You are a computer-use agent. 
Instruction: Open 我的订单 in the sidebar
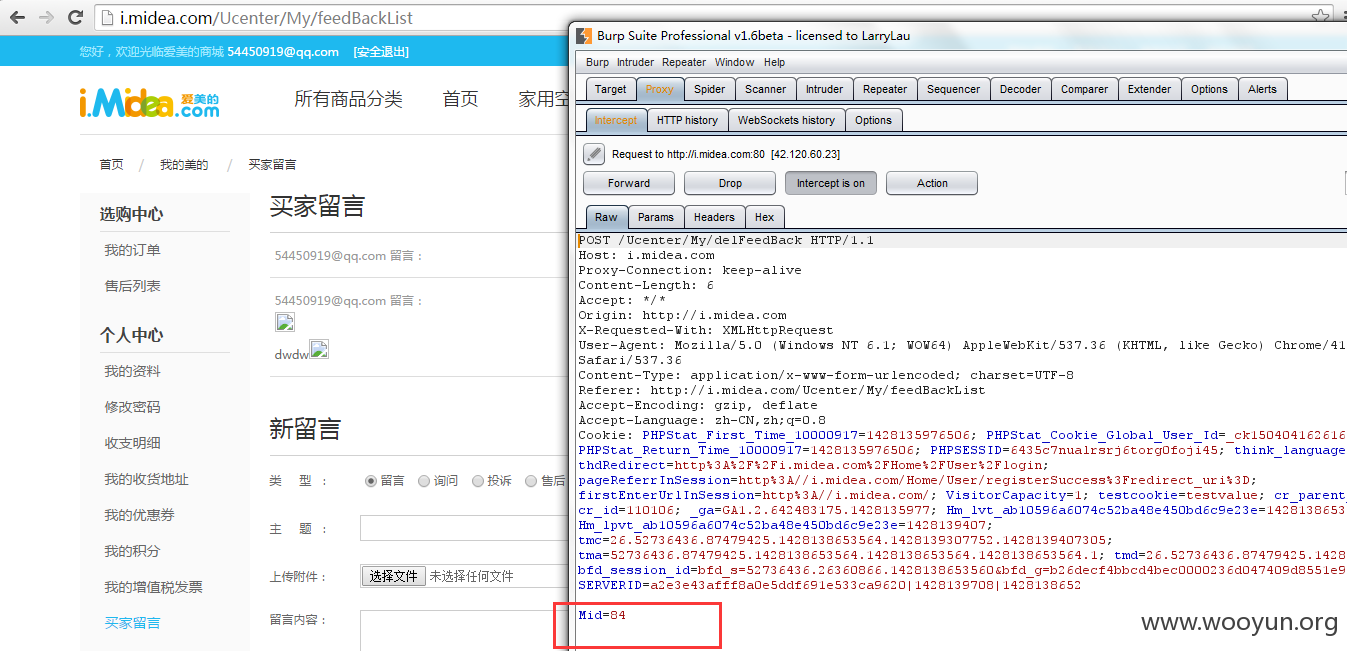132,250
